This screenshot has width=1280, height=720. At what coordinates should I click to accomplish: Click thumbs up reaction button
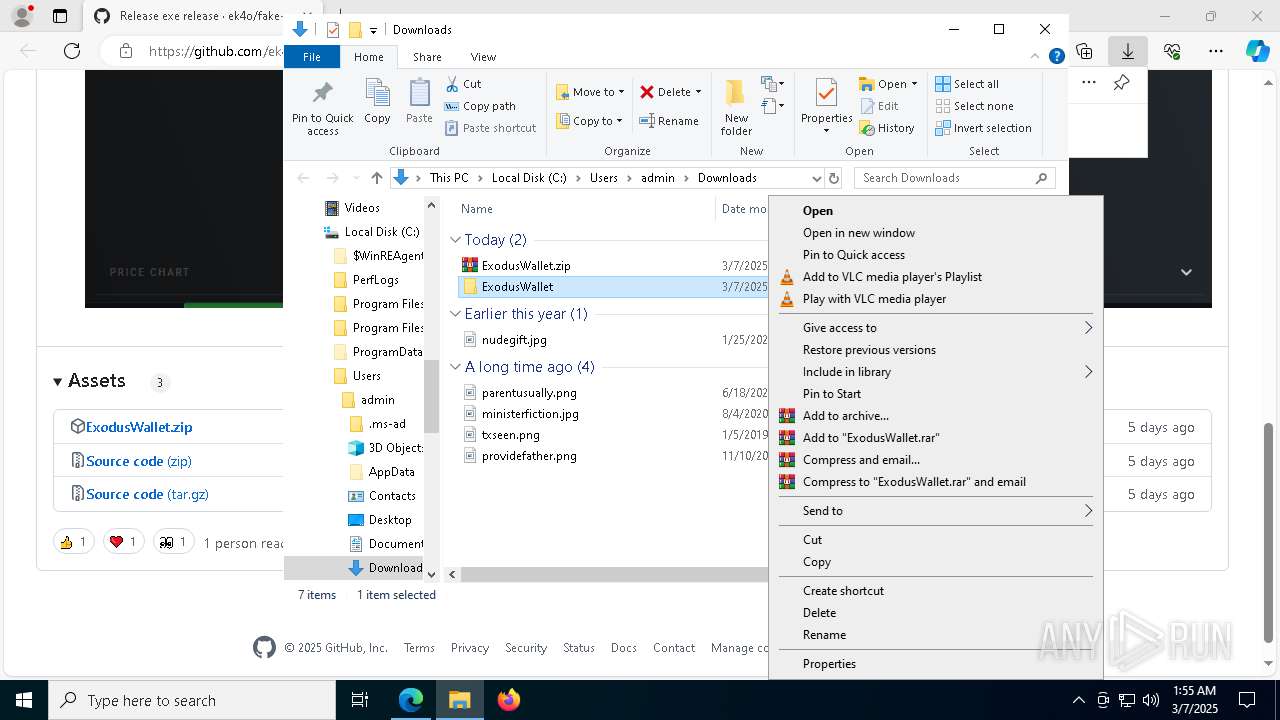(73, 542)
